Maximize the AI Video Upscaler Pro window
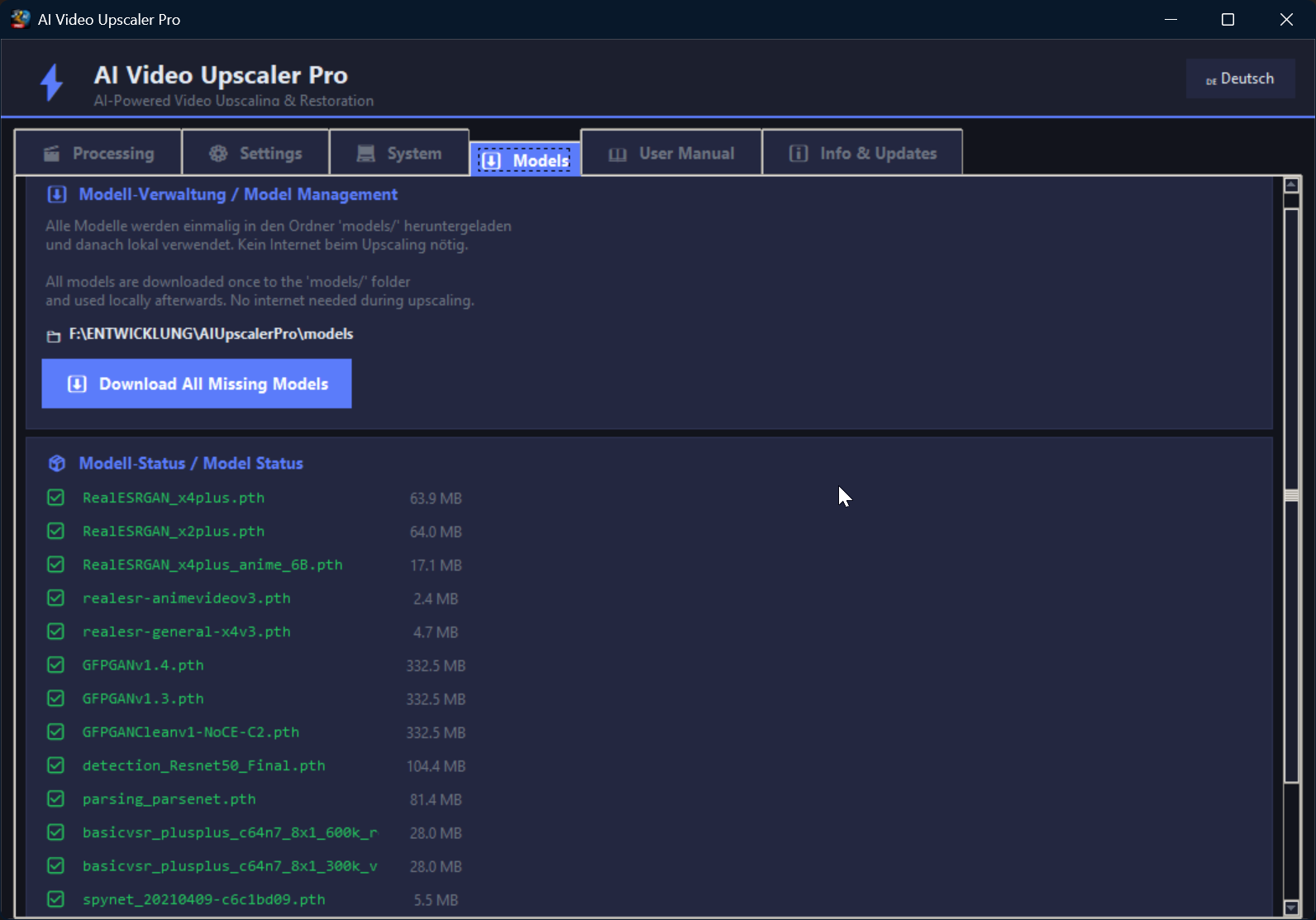Screen dimensions: 1316x920 tap(1228, 19)
